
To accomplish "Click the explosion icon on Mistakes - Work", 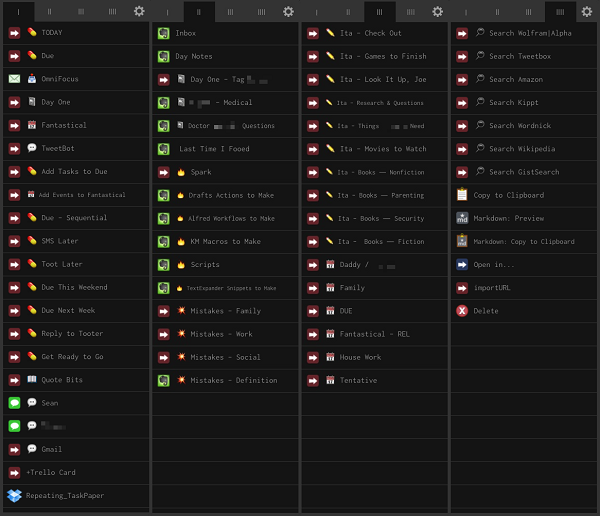I will click(x=181, y=333).
